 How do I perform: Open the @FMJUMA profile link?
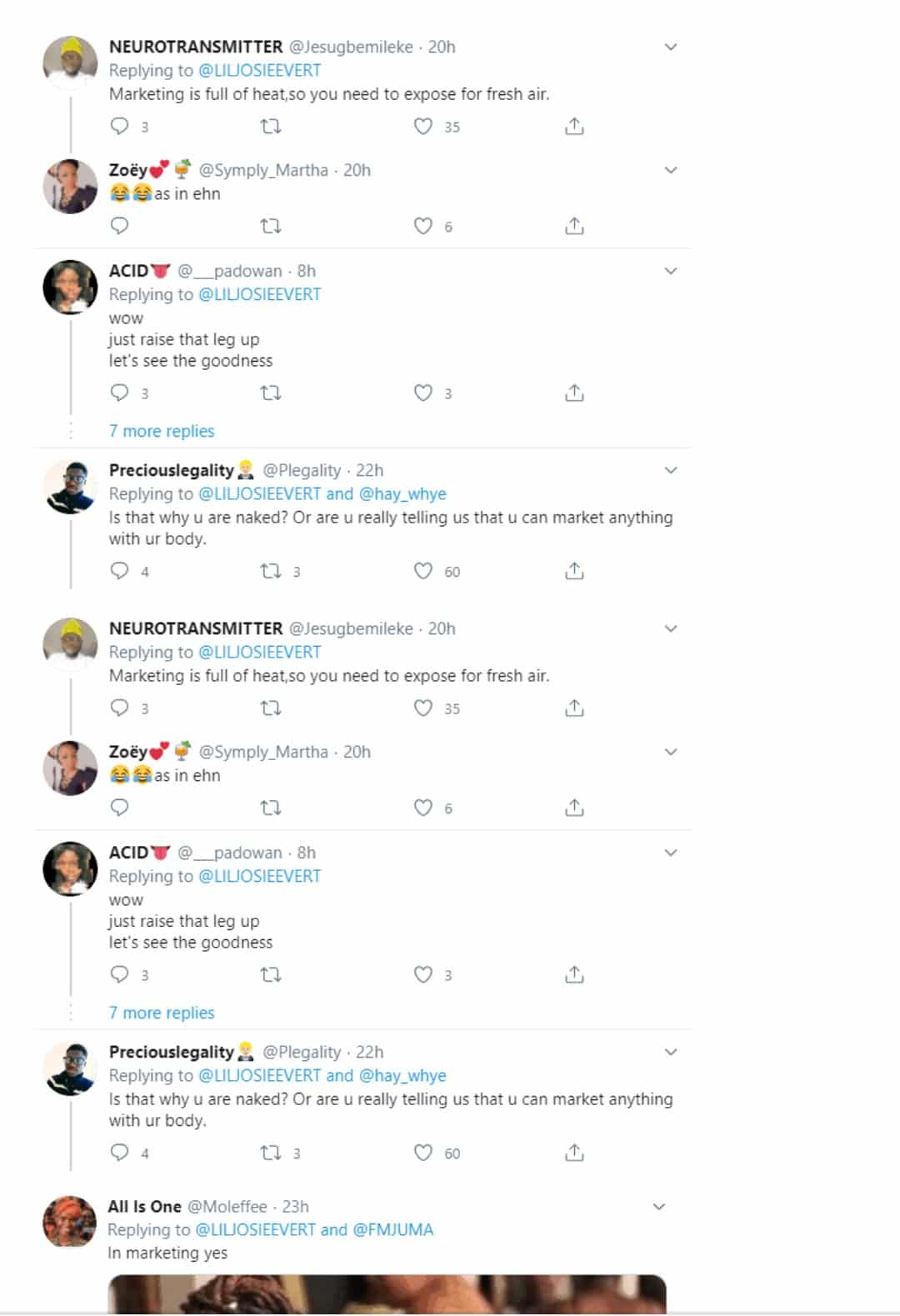[x=393, y=1230]
